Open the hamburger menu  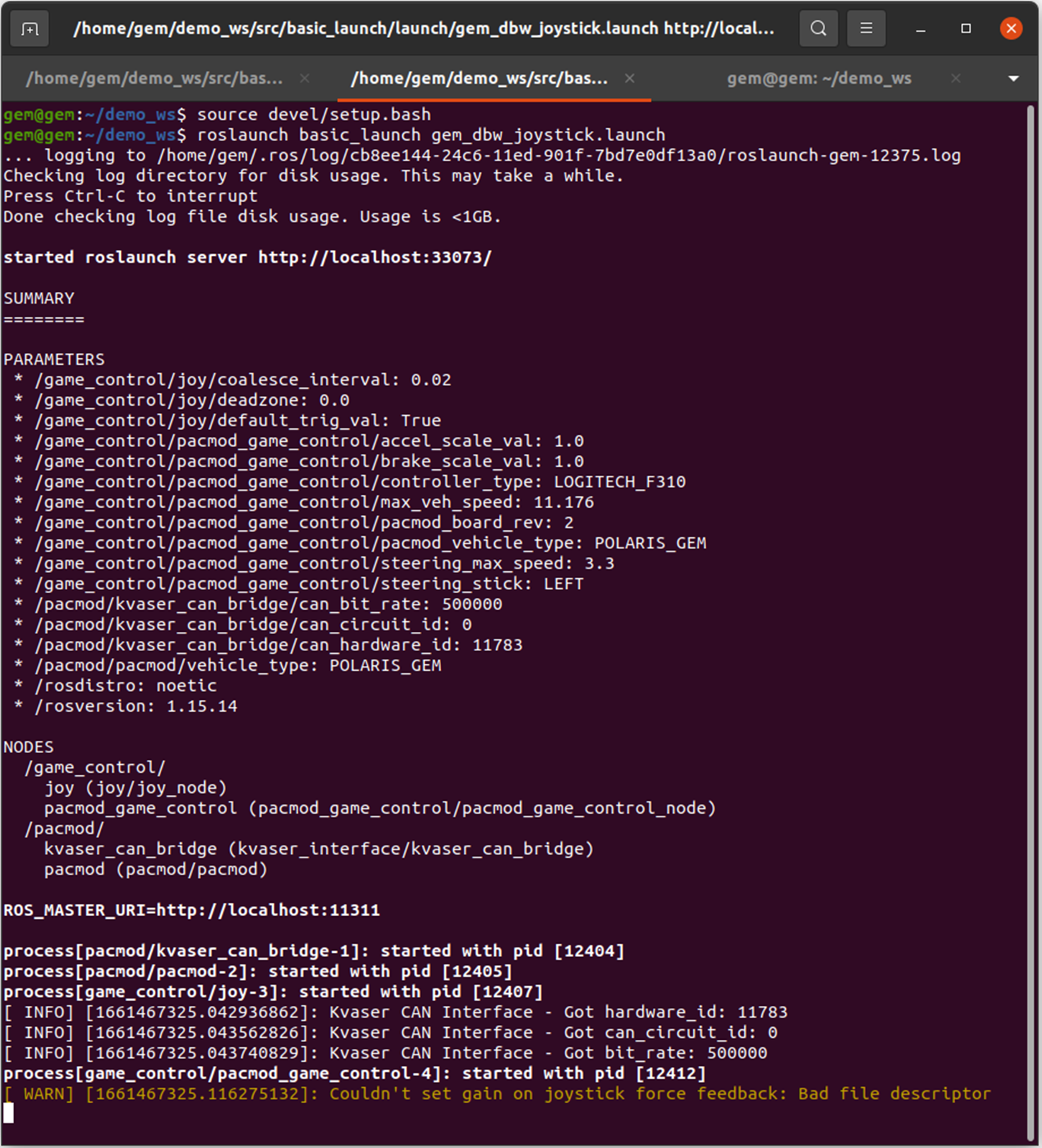(865, 29)
